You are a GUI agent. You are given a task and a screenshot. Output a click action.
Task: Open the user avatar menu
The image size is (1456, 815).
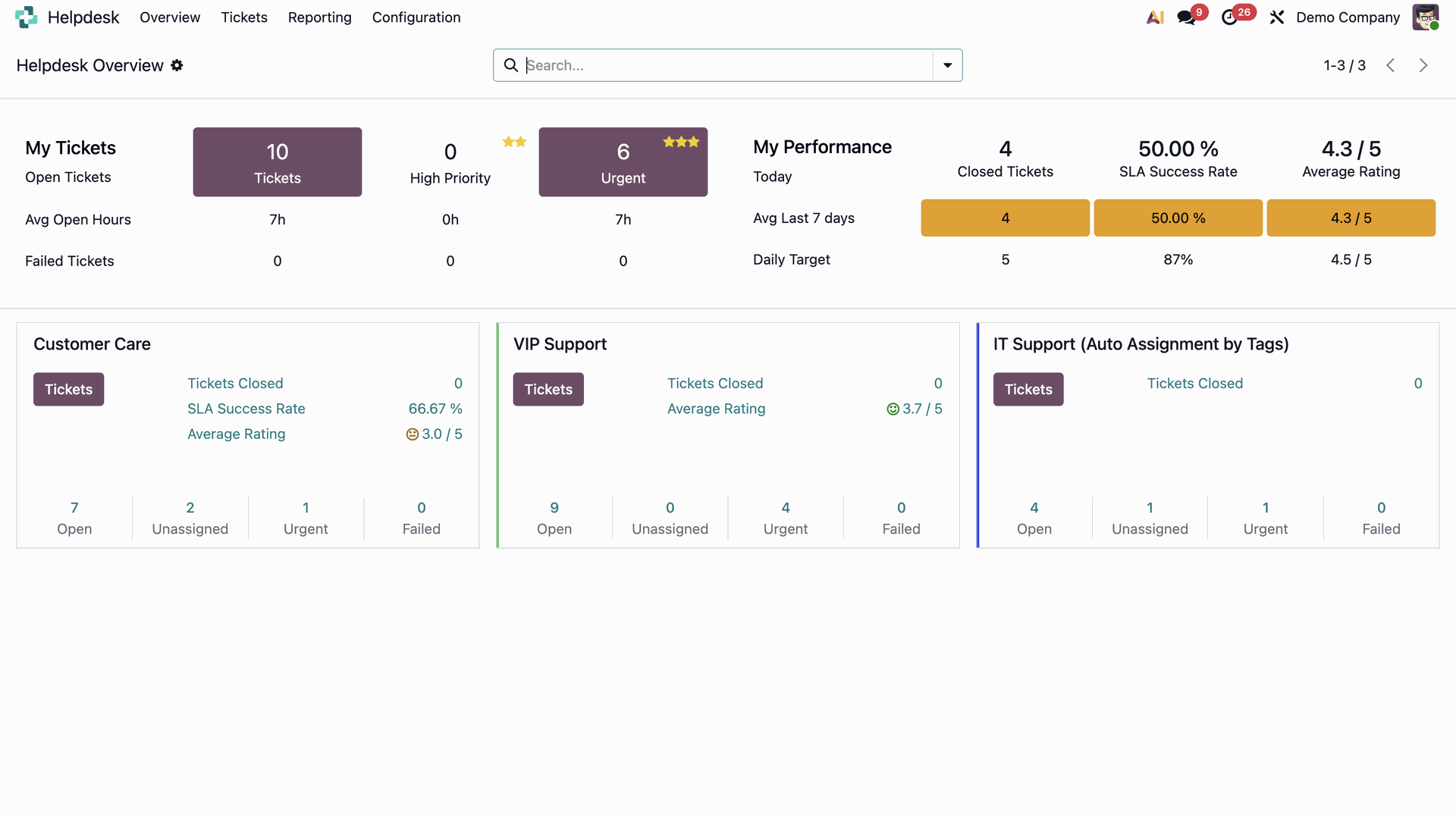coord(1426,17)
